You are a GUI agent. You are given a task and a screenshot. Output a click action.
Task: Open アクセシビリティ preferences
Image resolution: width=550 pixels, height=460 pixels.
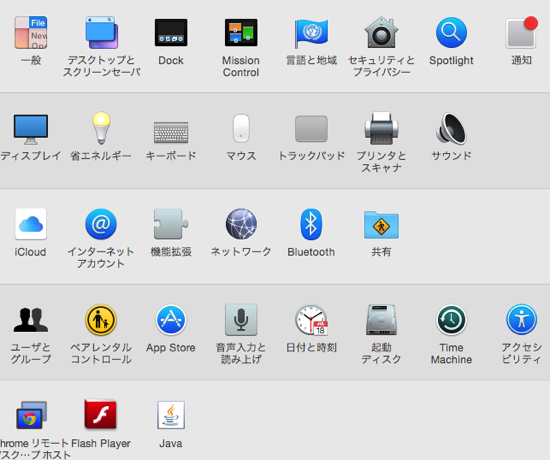(521, 320)
